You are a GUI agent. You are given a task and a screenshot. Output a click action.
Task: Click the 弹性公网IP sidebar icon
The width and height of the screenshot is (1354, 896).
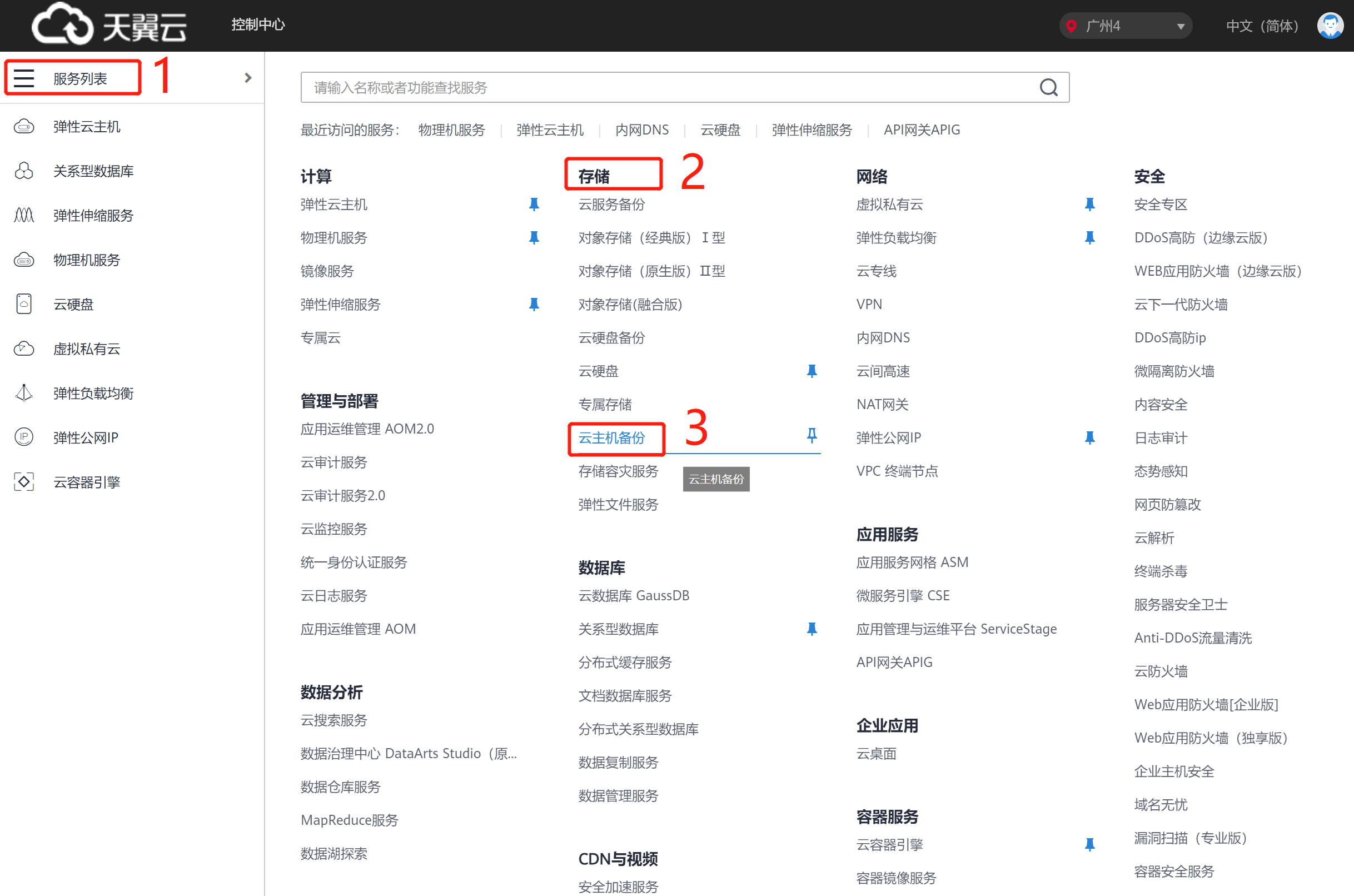click(24, 437)
